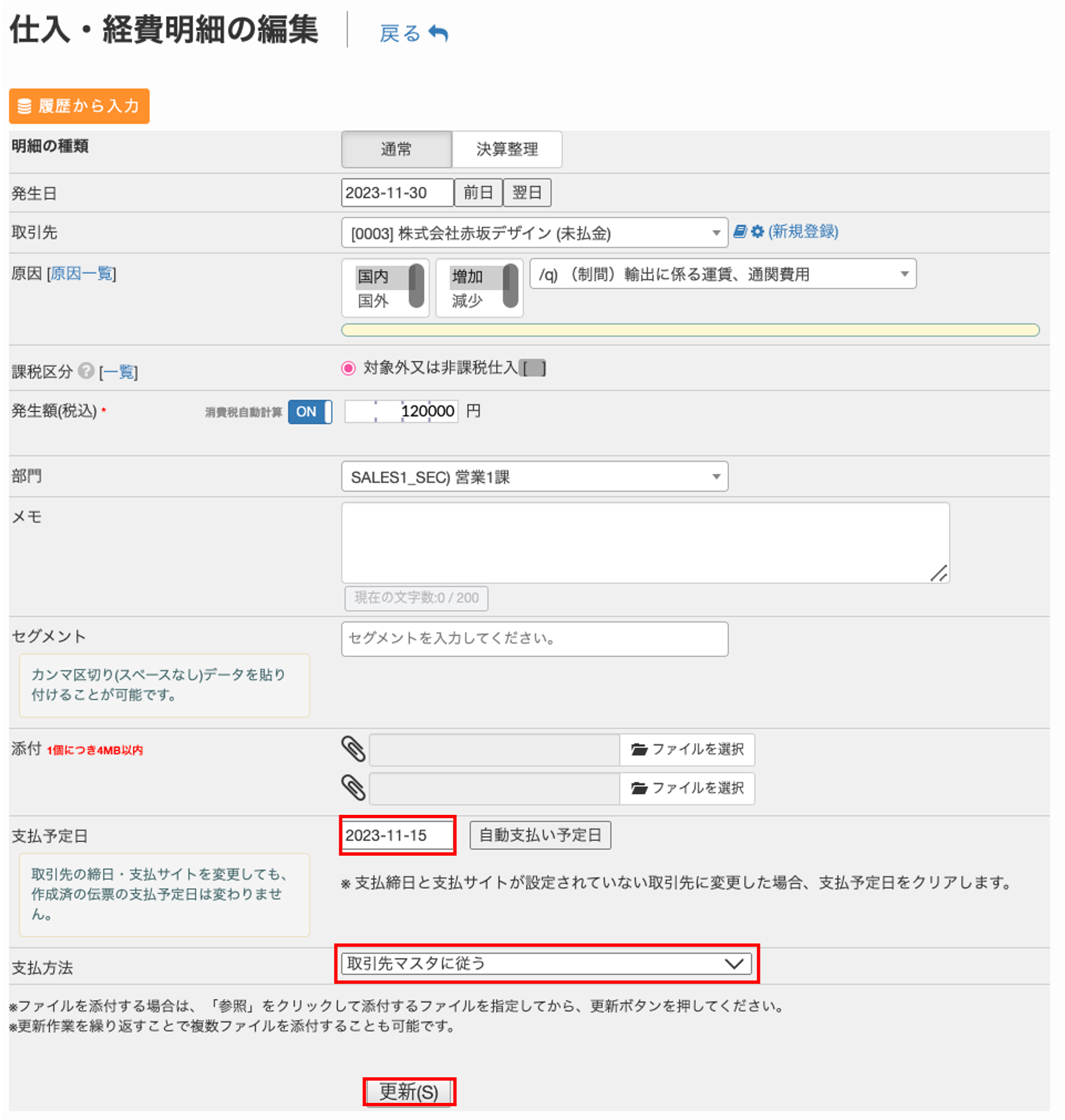Click the first ファイルを選択 button
Viewport: 1065px width, 1120px height.
687,750
